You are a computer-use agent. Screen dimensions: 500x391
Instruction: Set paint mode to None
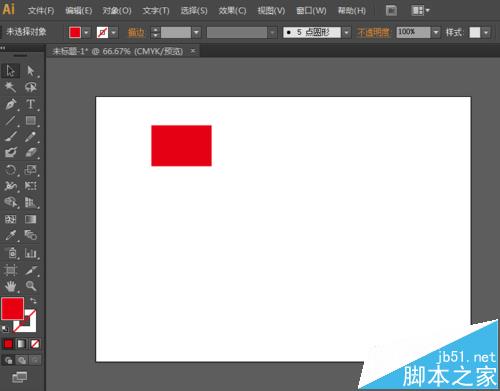(35, 344)
